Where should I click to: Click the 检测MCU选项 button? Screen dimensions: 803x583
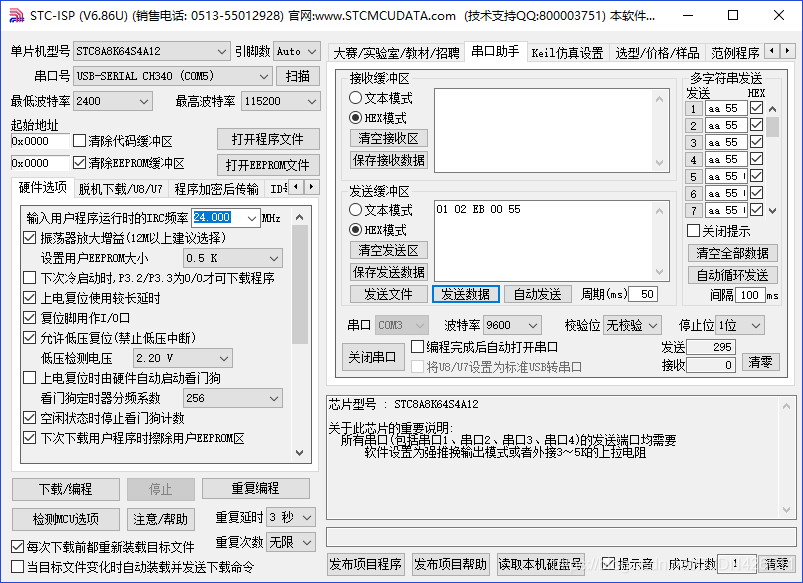pyautogui.click(x=66, y=519)
